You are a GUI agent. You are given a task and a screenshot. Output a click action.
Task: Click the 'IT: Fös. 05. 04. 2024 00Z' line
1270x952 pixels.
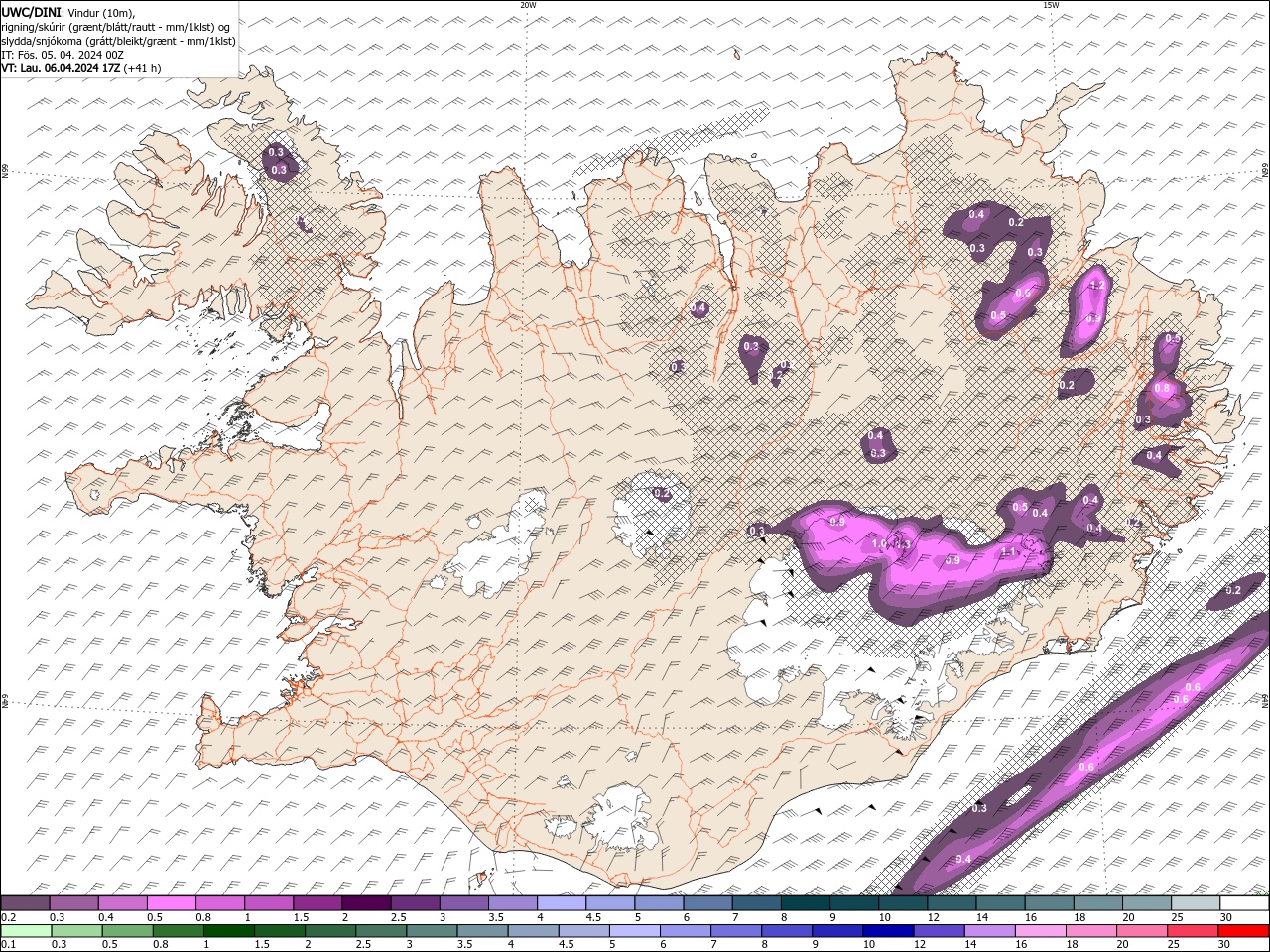(x=62, y=55)
